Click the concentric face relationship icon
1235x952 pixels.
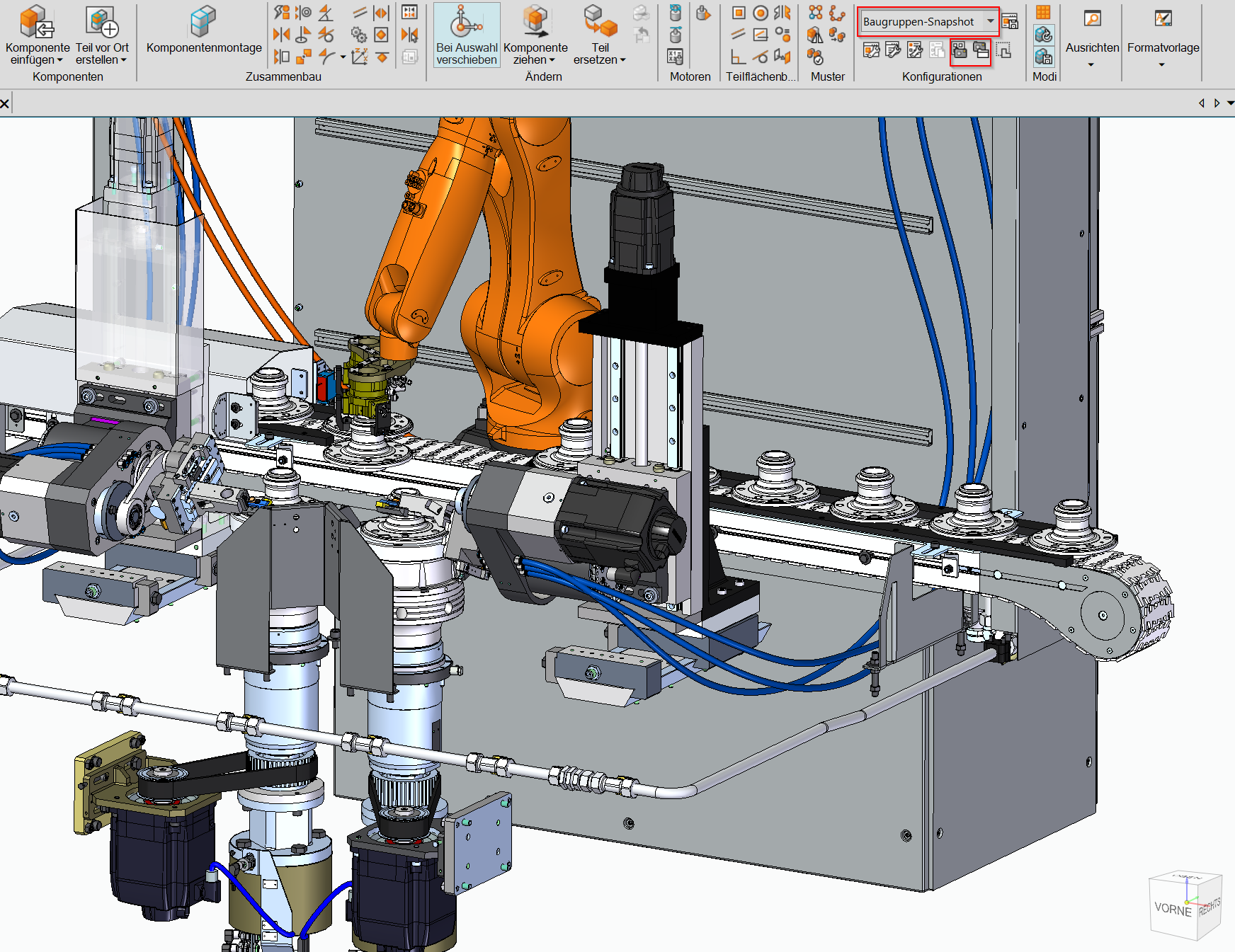[761, 12]
